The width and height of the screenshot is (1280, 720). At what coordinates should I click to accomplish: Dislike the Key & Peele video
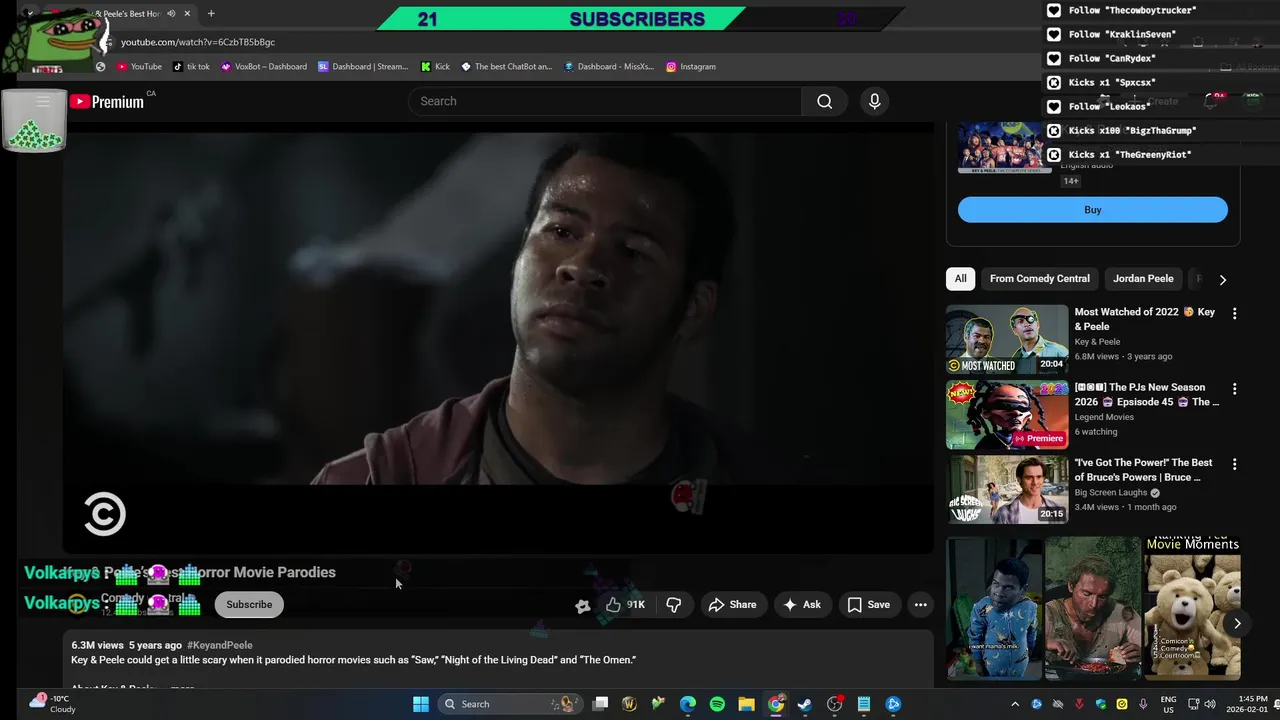(x=674, y=604)
